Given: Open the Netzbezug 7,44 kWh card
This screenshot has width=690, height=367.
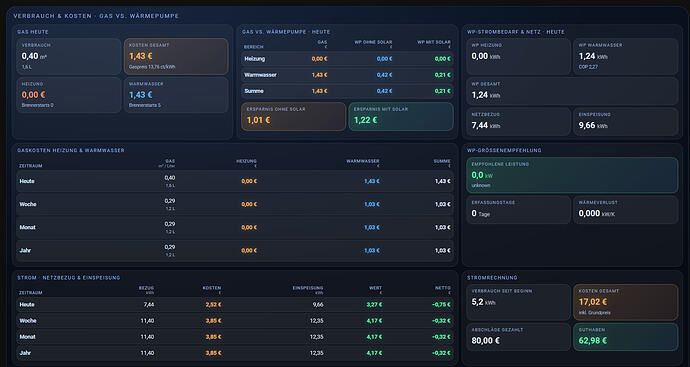Looking at the screenshot, I should coord(518,121).
